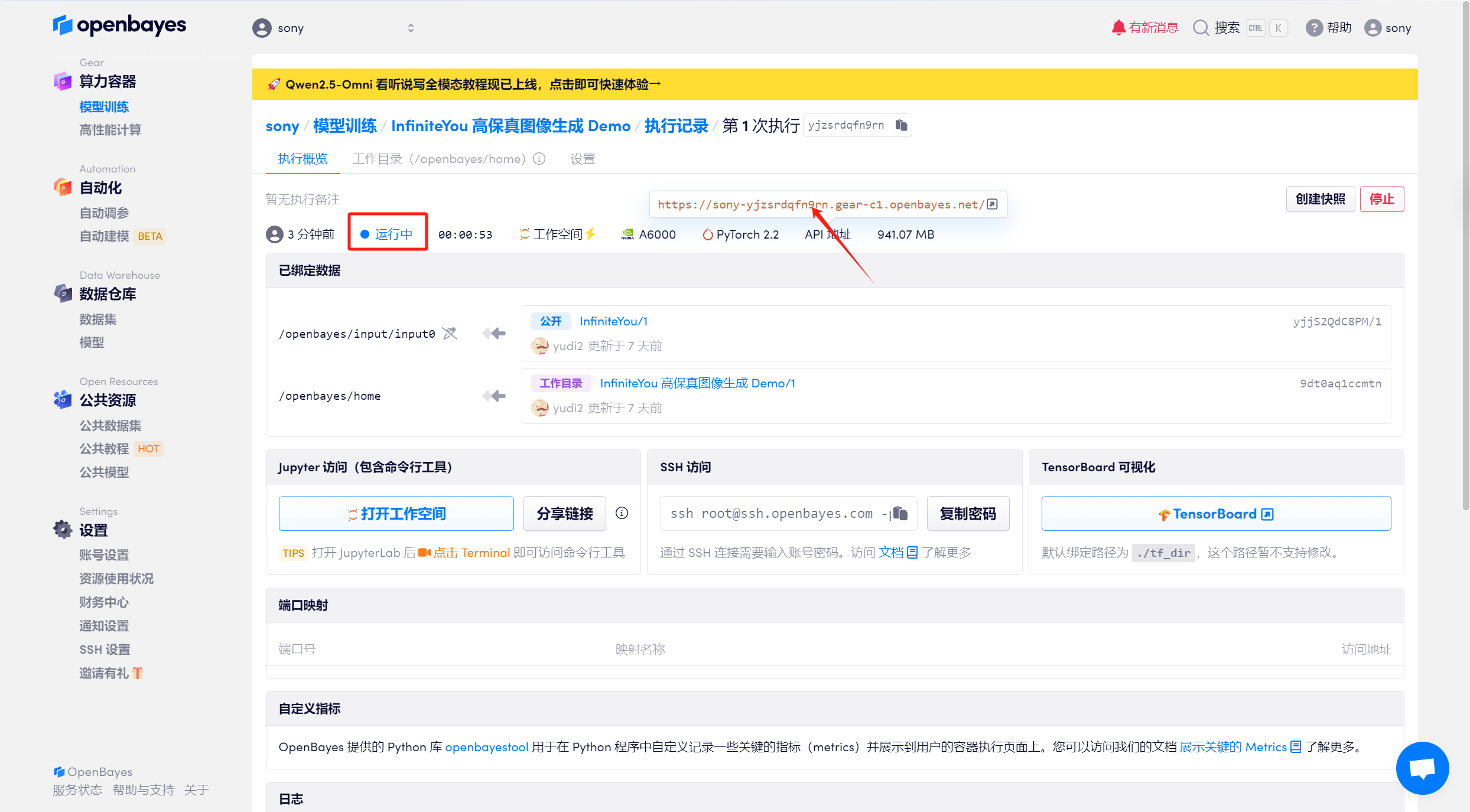Expand the sony workspace switcher
Viewport: 1470px width, 812px height.
pos(411,28)
